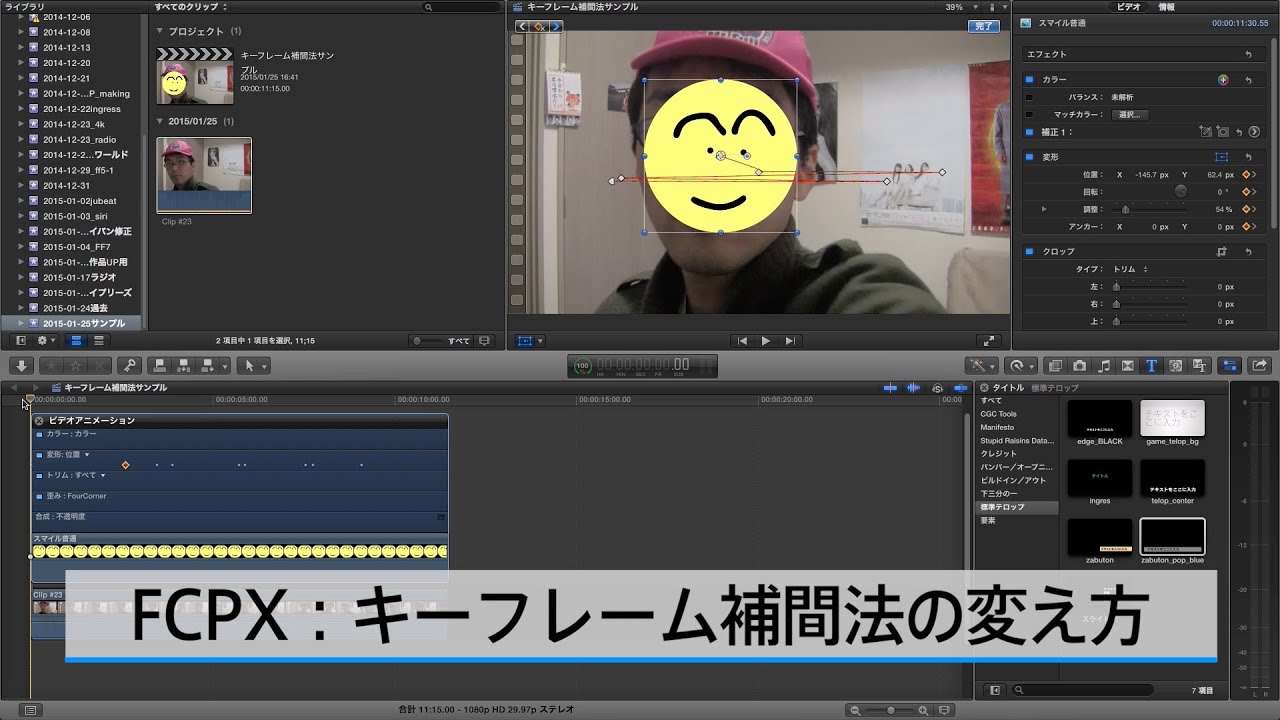Toggle the Transform (変形) checkbox
The height and width of the screenshot is (720, 1280).
coord(1030,157)
